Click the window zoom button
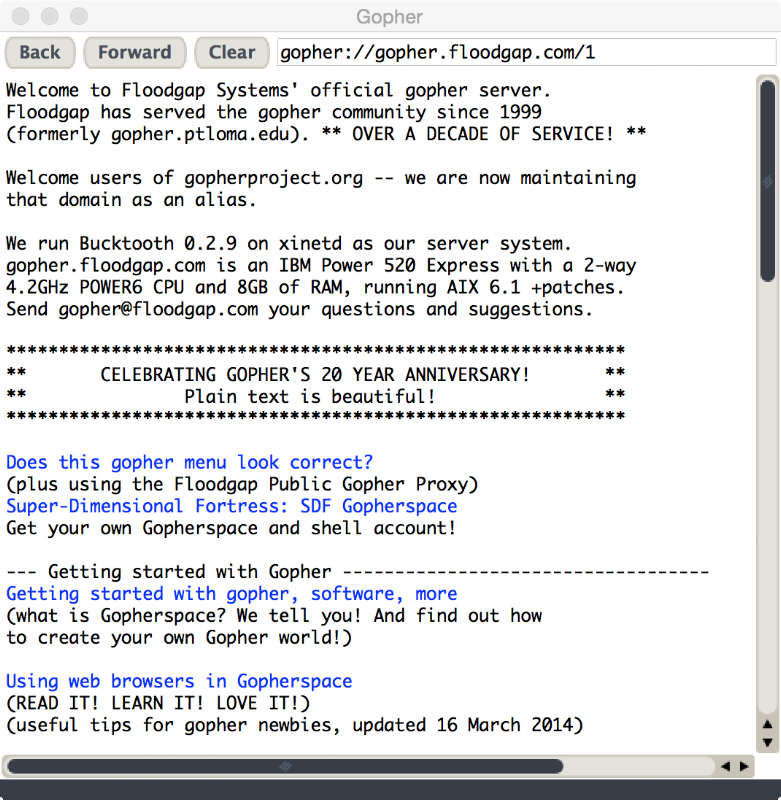This screenshot has height=800, width=781. (x=79, y=16)
